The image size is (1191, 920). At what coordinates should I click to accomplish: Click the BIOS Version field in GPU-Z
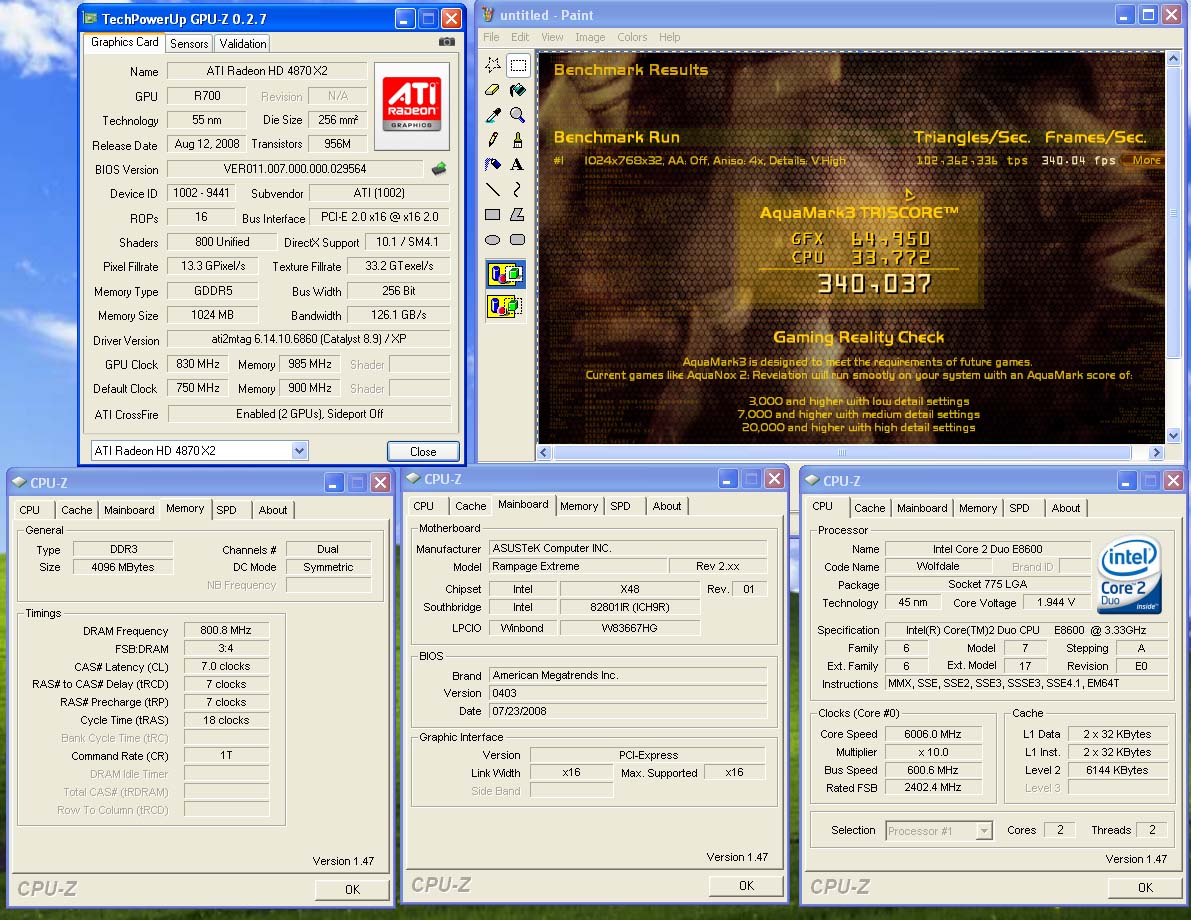[295, 169]
